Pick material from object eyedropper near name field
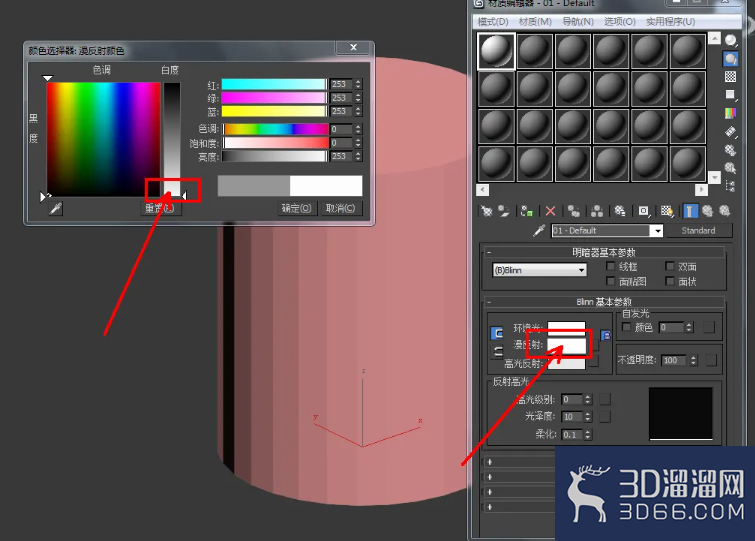755x541 pixels. coord(539,231)
